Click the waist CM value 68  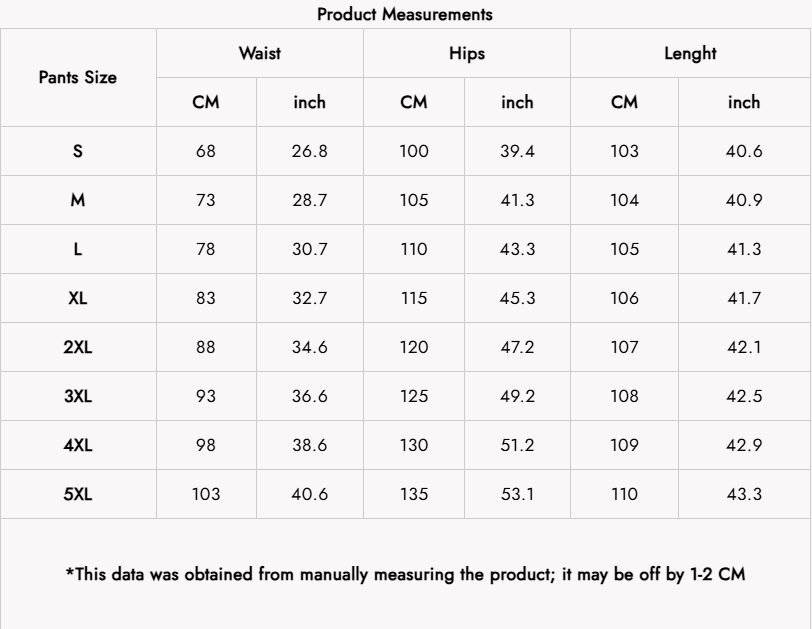coord(206,151)
